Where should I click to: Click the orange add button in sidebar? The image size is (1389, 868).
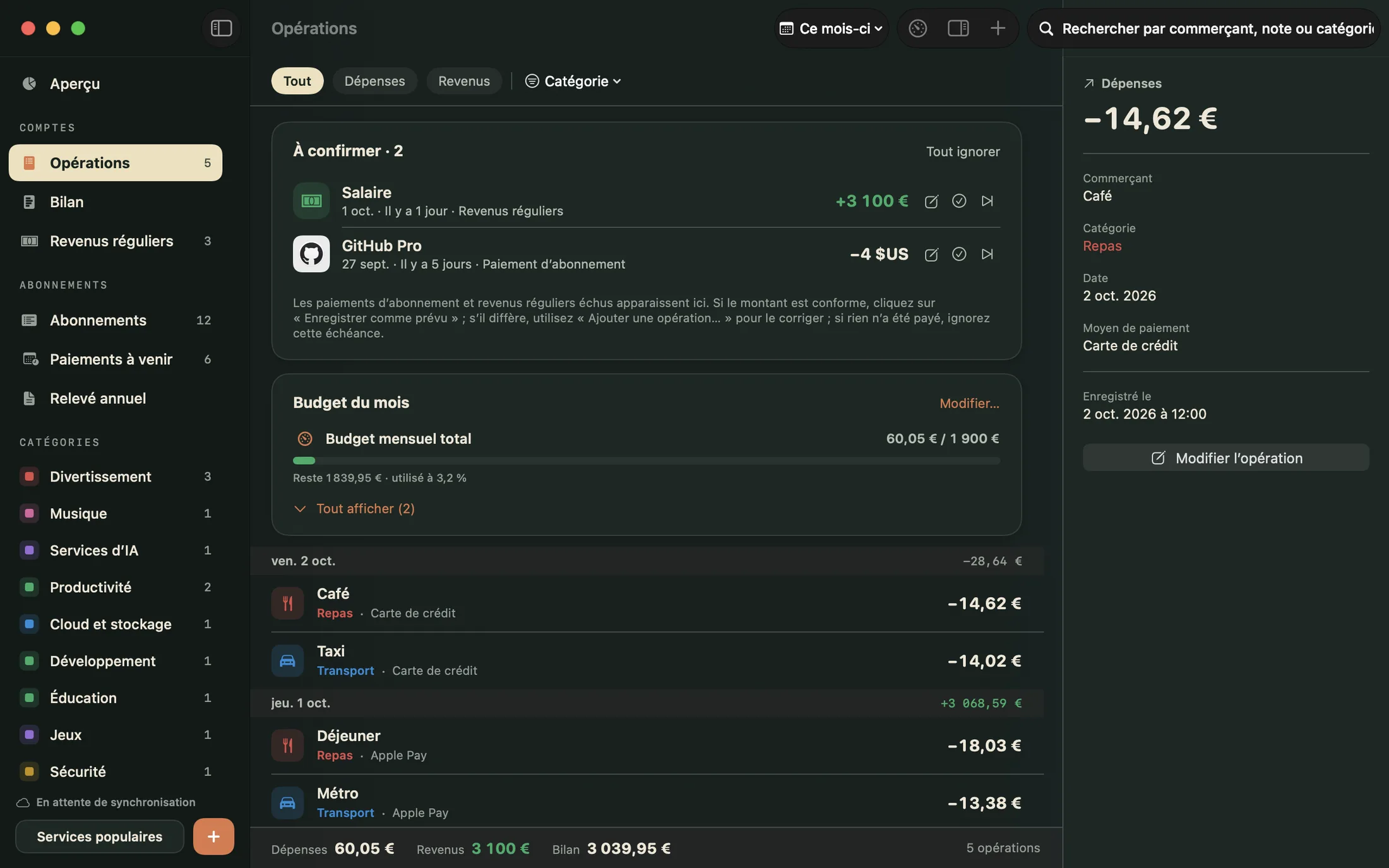click(213, 836)
